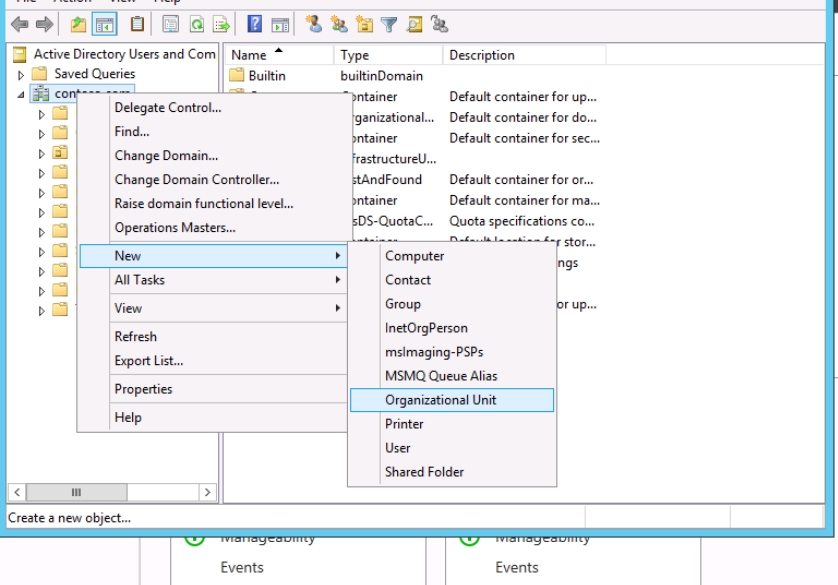The width and height of the screenshot is (838, 585).
Task: Click the add to group toolbar icon
Action: [x=440, y=24]
